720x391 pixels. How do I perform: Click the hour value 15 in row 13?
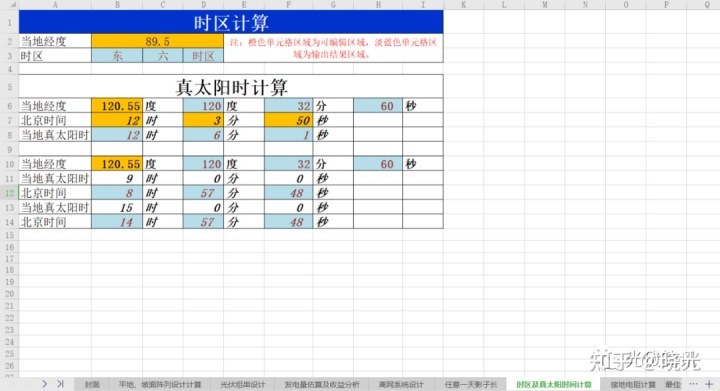(x=117, y=207)
